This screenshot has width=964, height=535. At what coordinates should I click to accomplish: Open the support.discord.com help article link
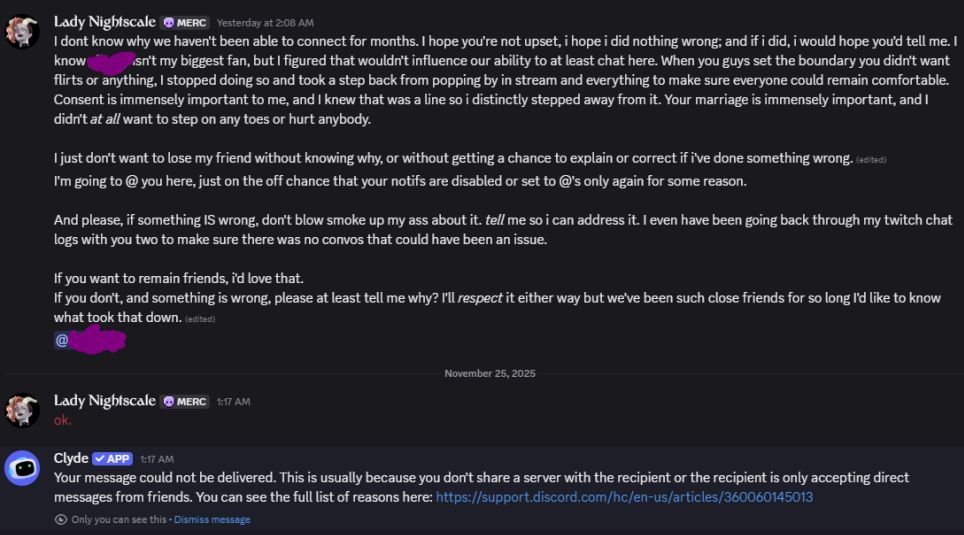point(624,497)
